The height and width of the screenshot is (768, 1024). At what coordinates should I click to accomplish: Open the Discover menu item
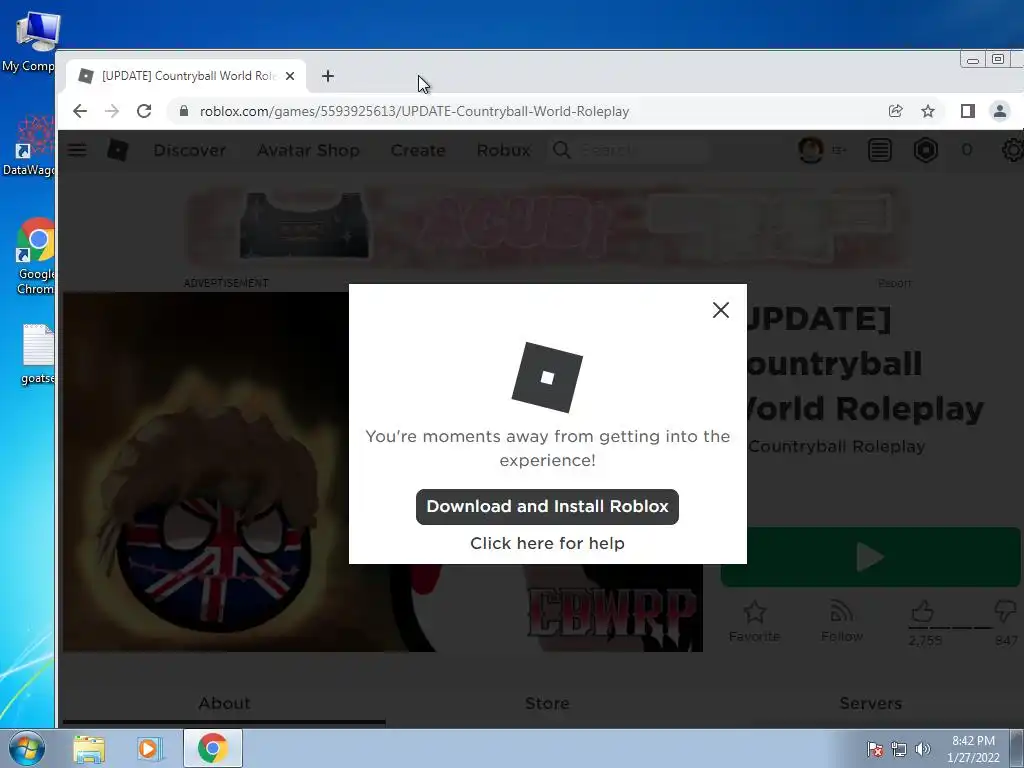[189, 150]
